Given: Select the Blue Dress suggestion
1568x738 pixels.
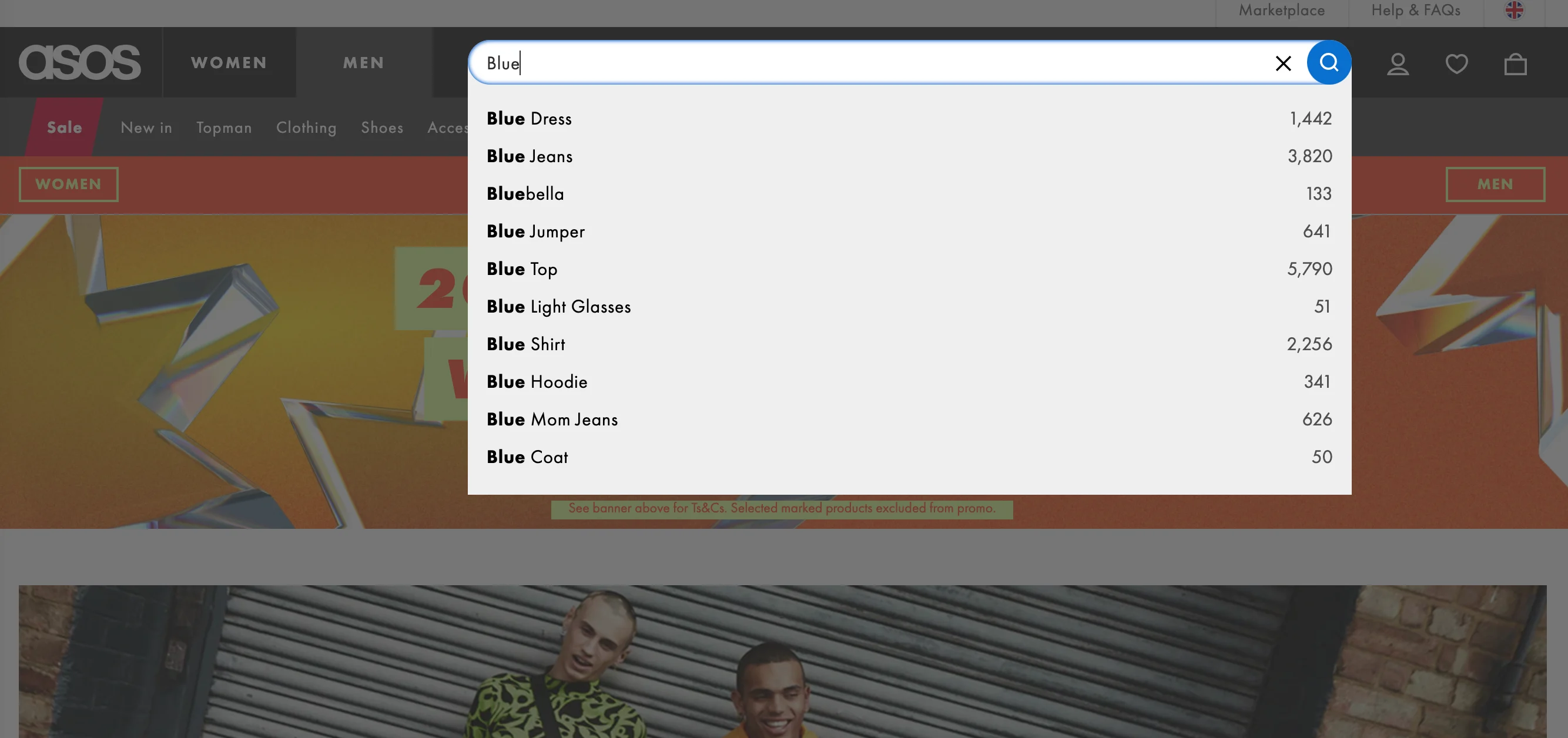Looking at the screenshot, I should coord(909,119).
